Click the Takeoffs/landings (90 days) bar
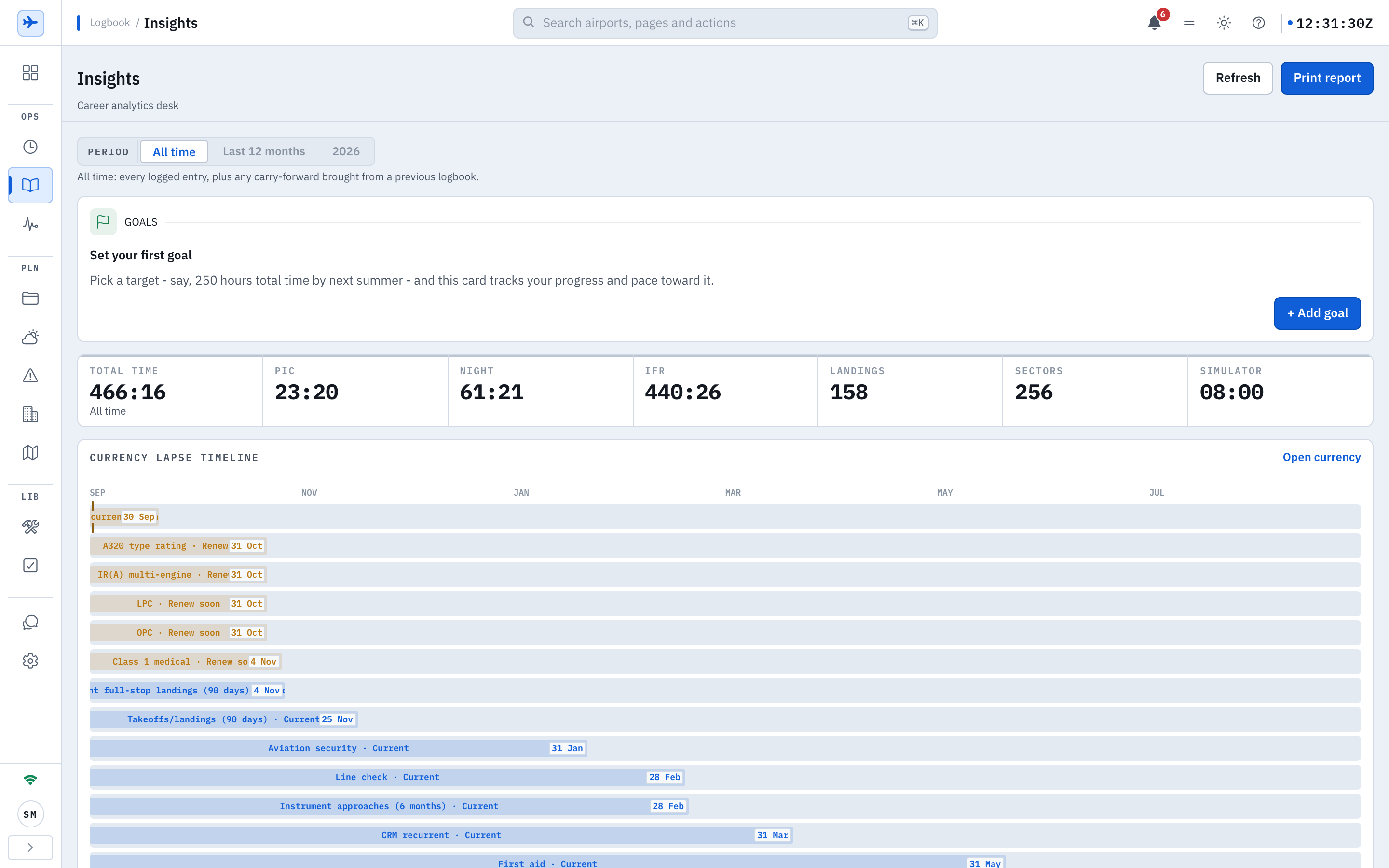The height and width of the screenshot is (868, 1389). tap(224, 719)
